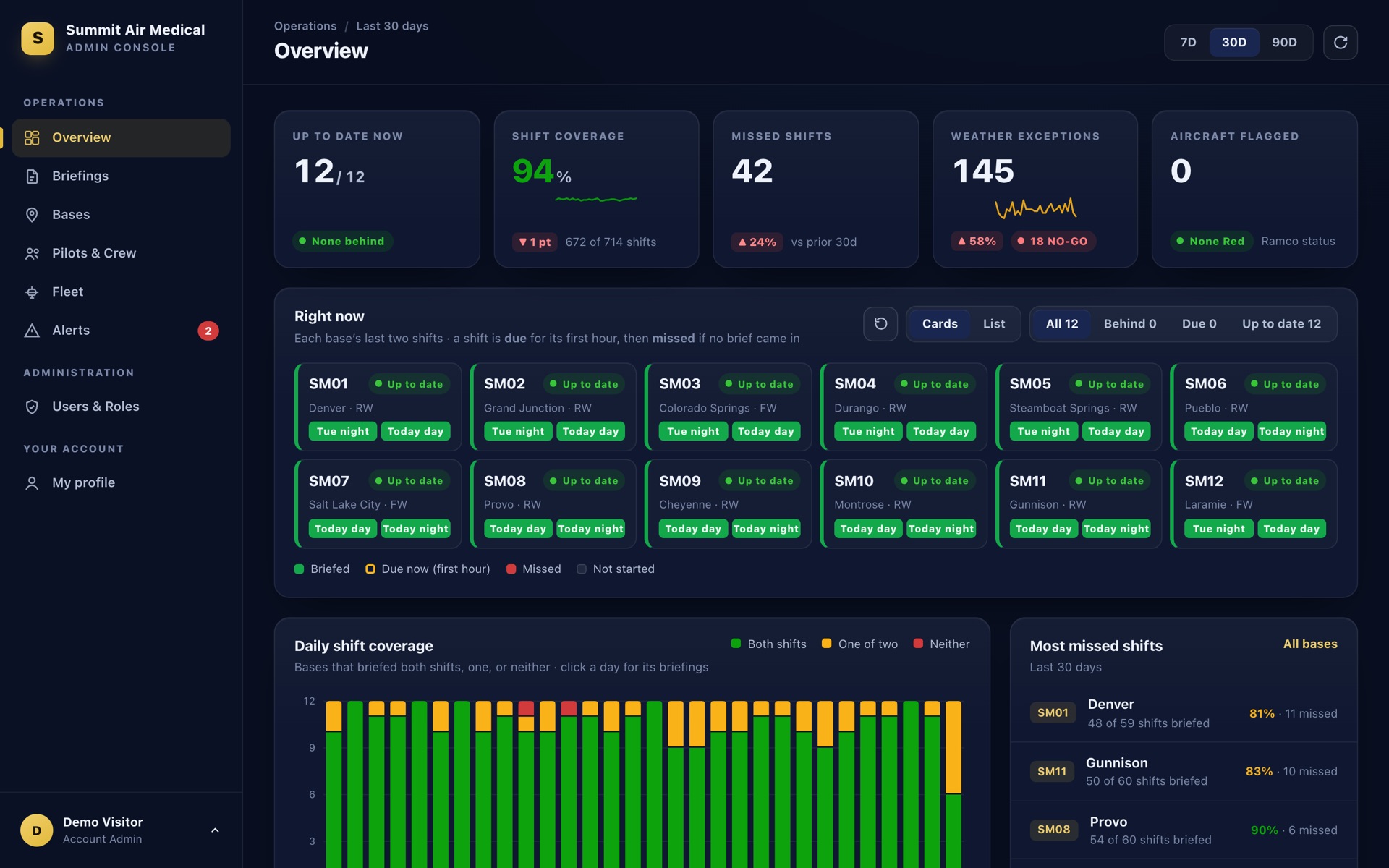Filter by All 12 tab
Image resolution: width=1389 pixels, height=868 pixels.
coord(1061,324)
